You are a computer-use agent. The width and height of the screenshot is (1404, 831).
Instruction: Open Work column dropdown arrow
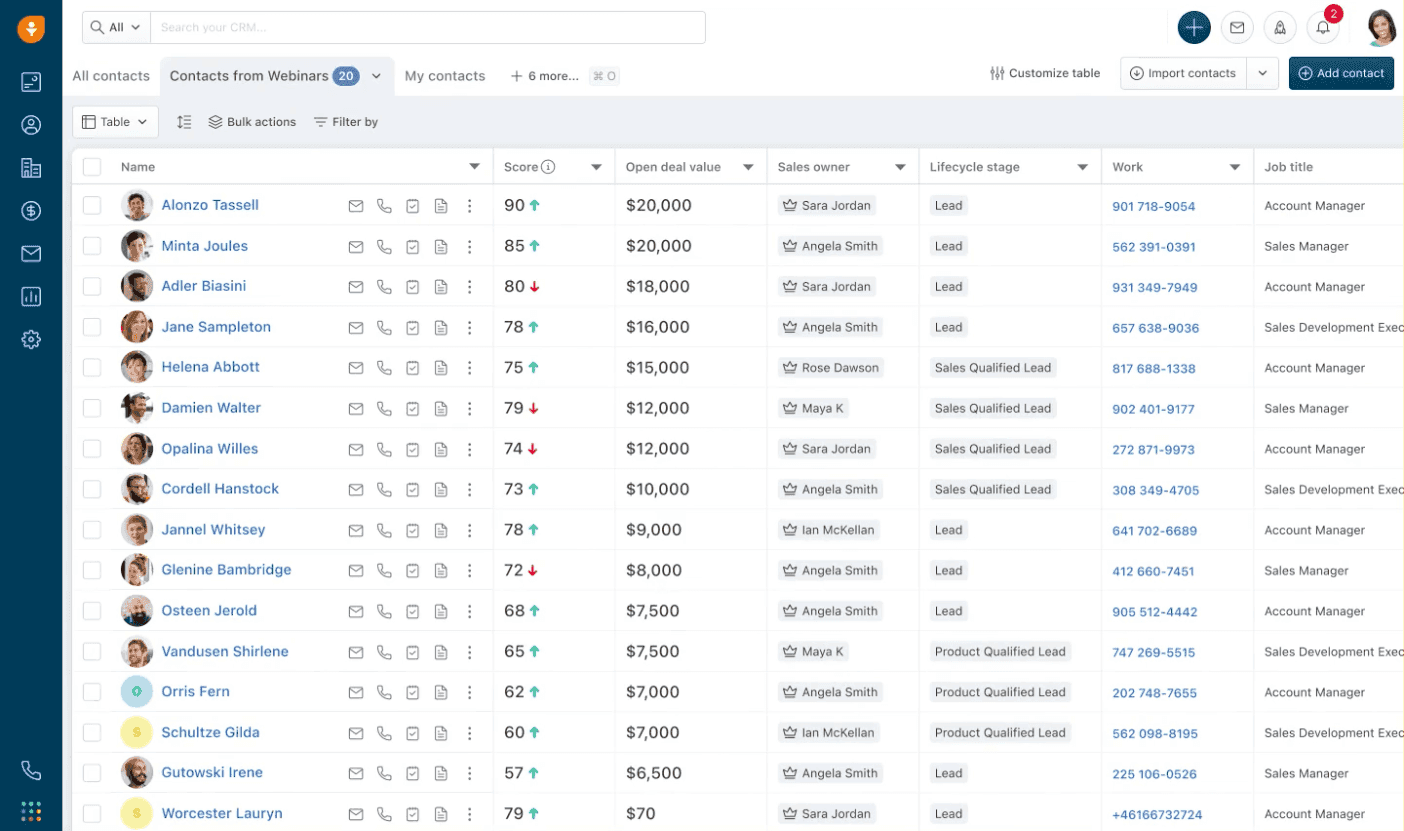coord(1236,167)
